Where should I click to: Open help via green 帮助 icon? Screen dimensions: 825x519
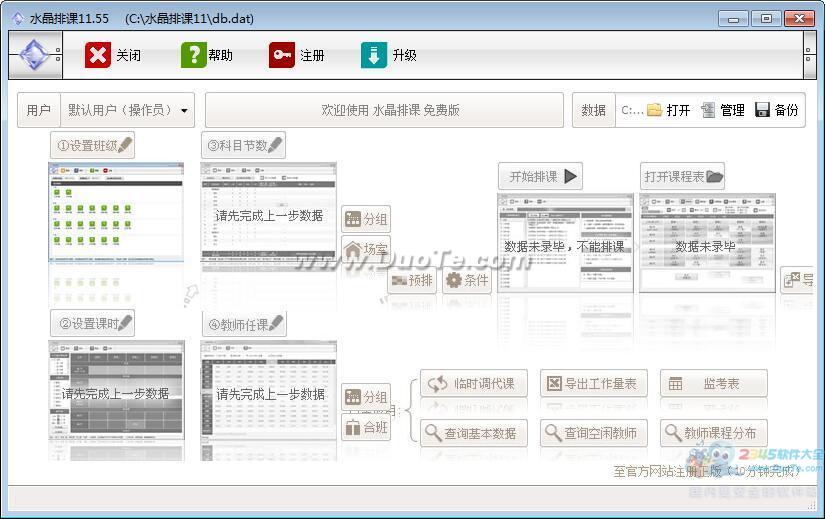(x=193, y=55)
